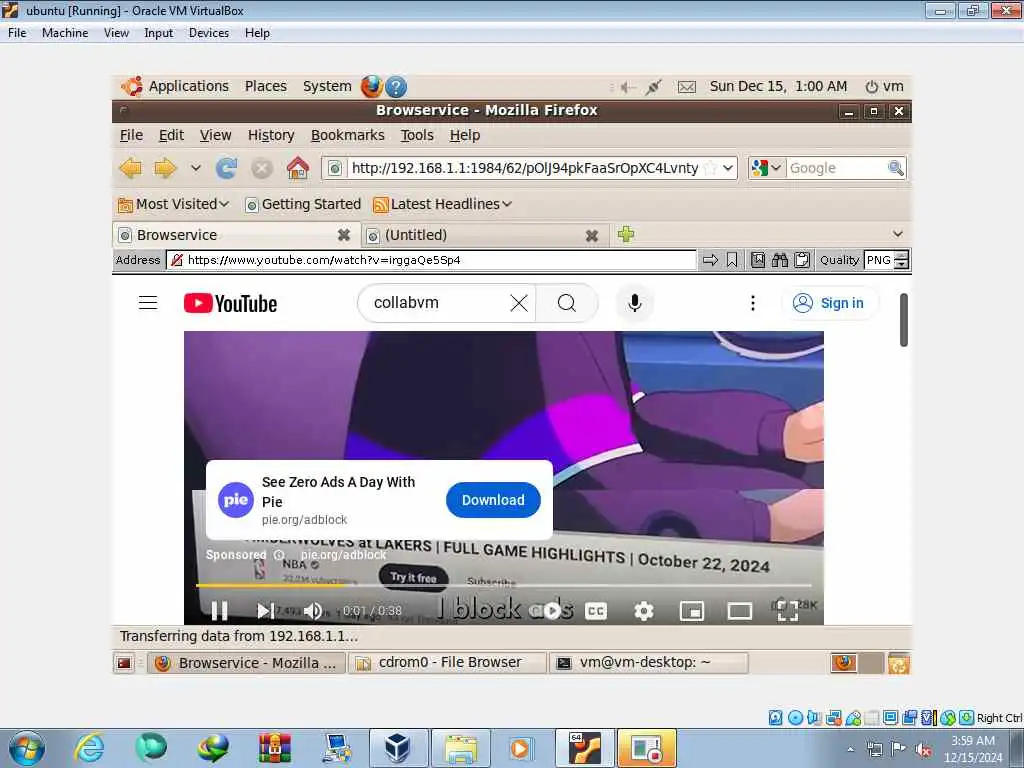
Task: Open Windows Start button
Action: [27, 748]
